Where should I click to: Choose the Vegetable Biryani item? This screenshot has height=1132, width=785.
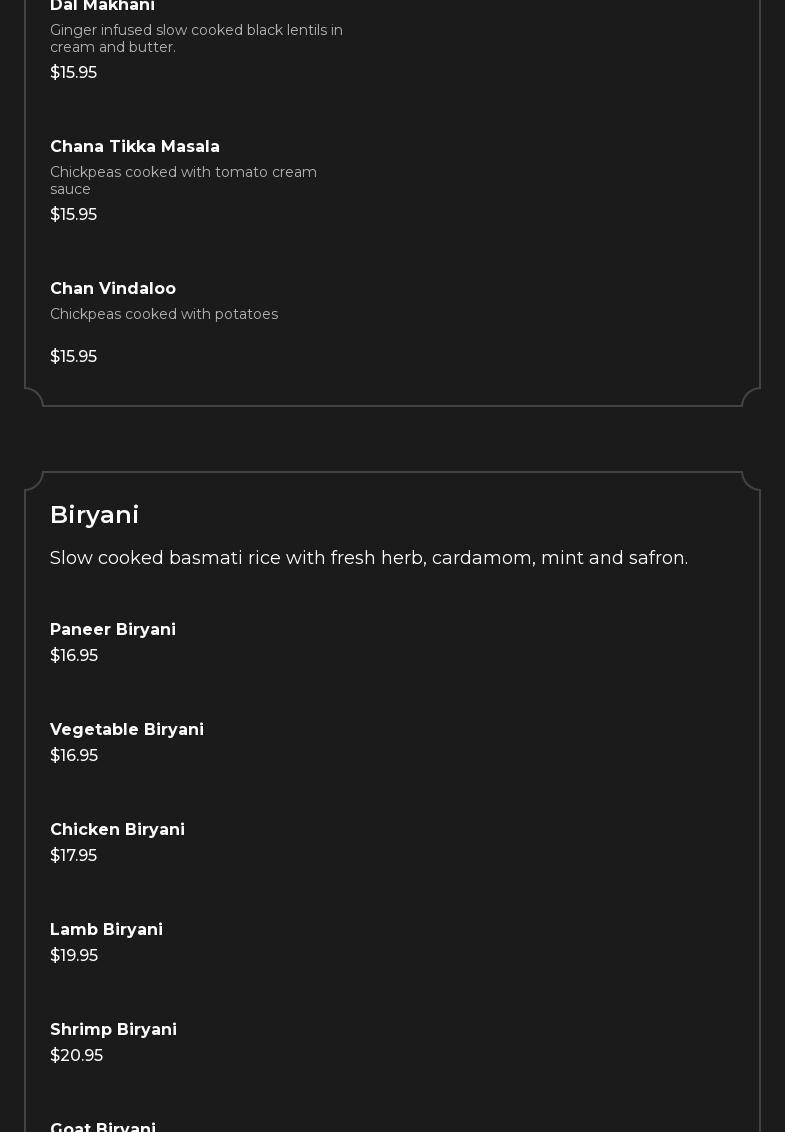127,730
